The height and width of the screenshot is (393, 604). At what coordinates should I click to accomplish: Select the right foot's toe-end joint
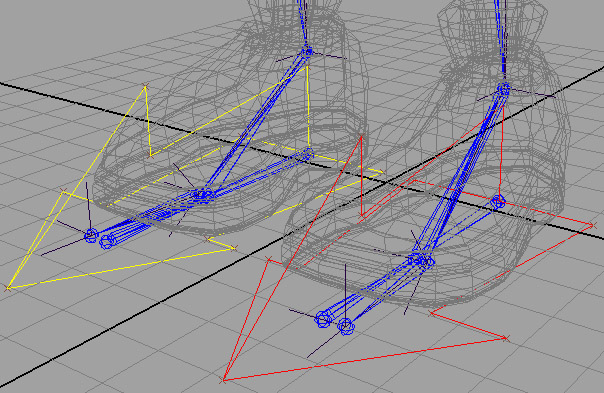346,327
